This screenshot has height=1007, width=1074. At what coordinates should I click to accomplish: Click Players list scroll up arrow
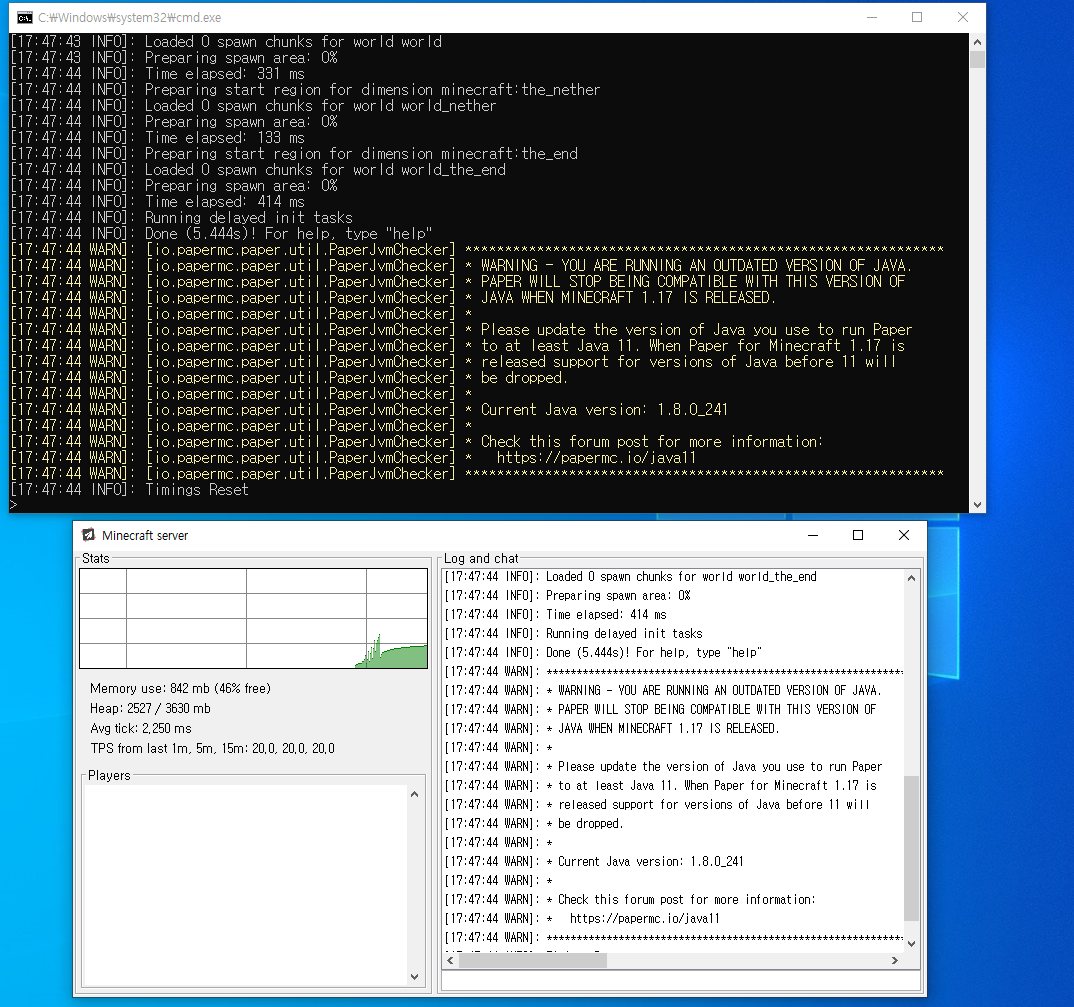click(x=414, y=795)
